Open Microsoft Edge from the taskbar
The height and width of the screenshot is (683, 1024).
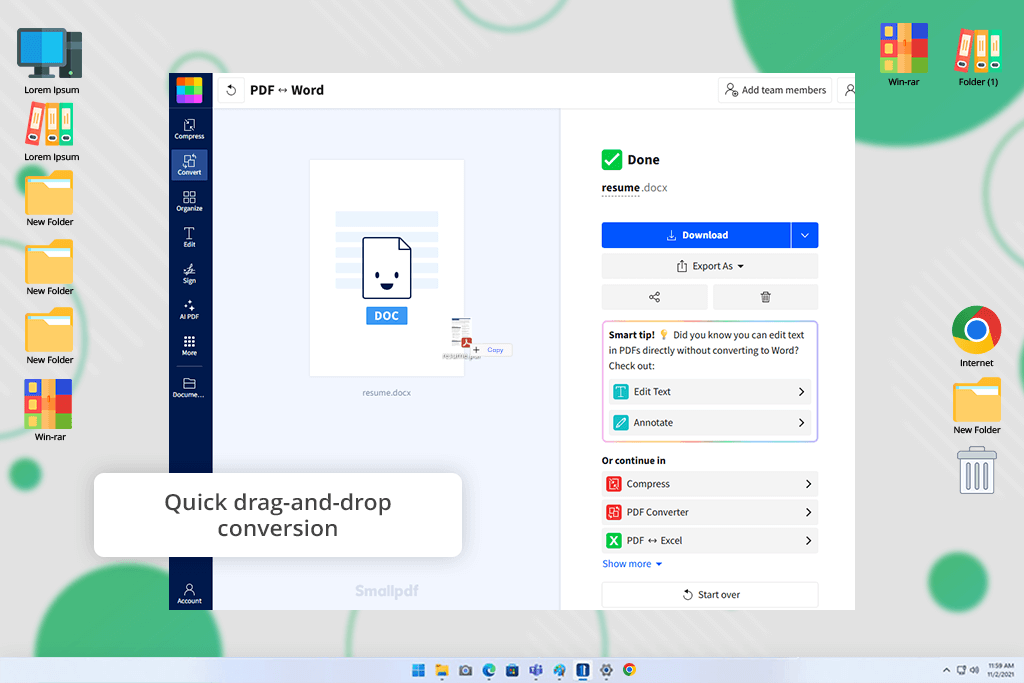click(x=489, y=670)
